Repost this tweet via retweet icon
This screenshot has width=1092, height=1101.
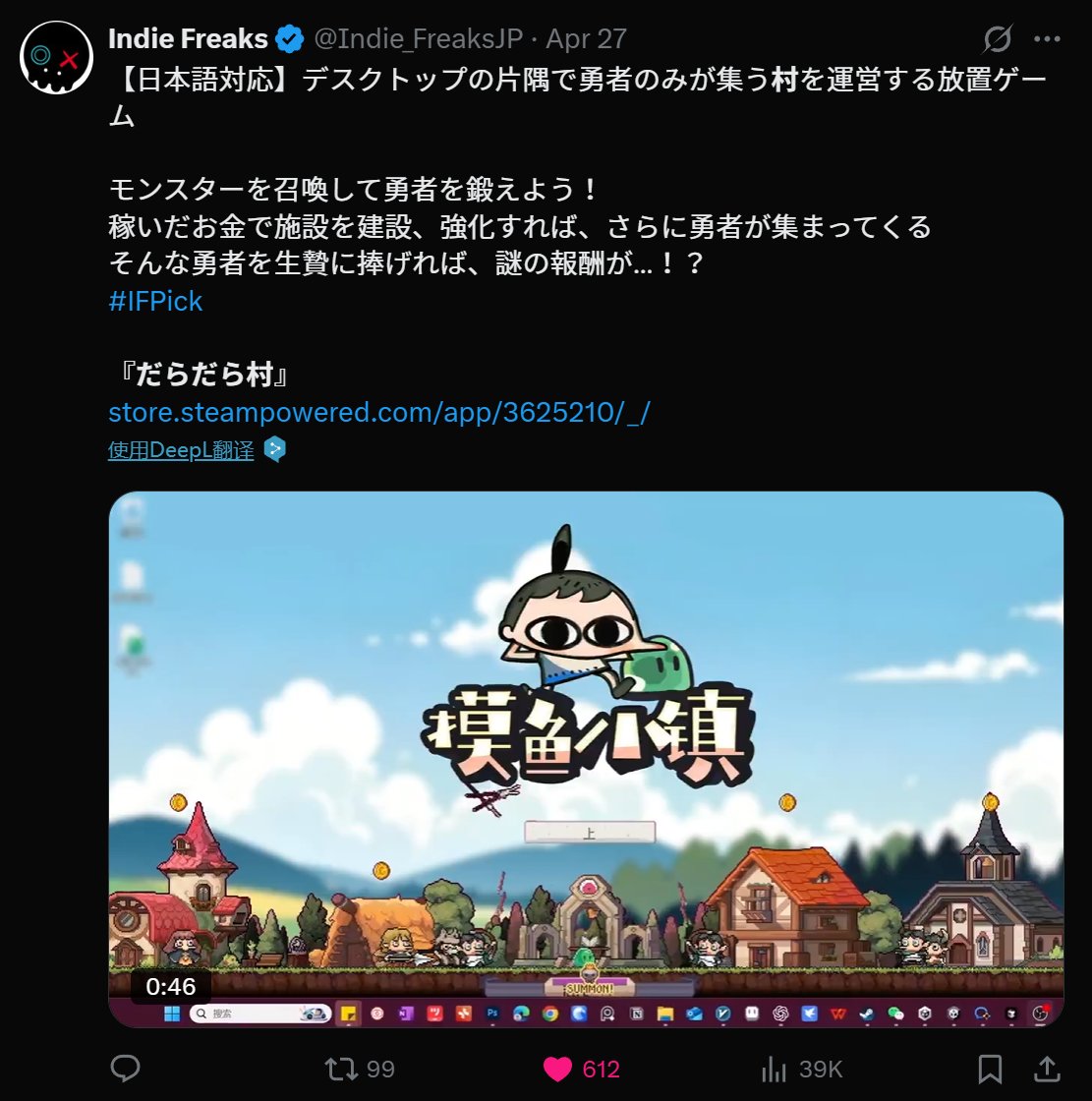point(341,1069)
